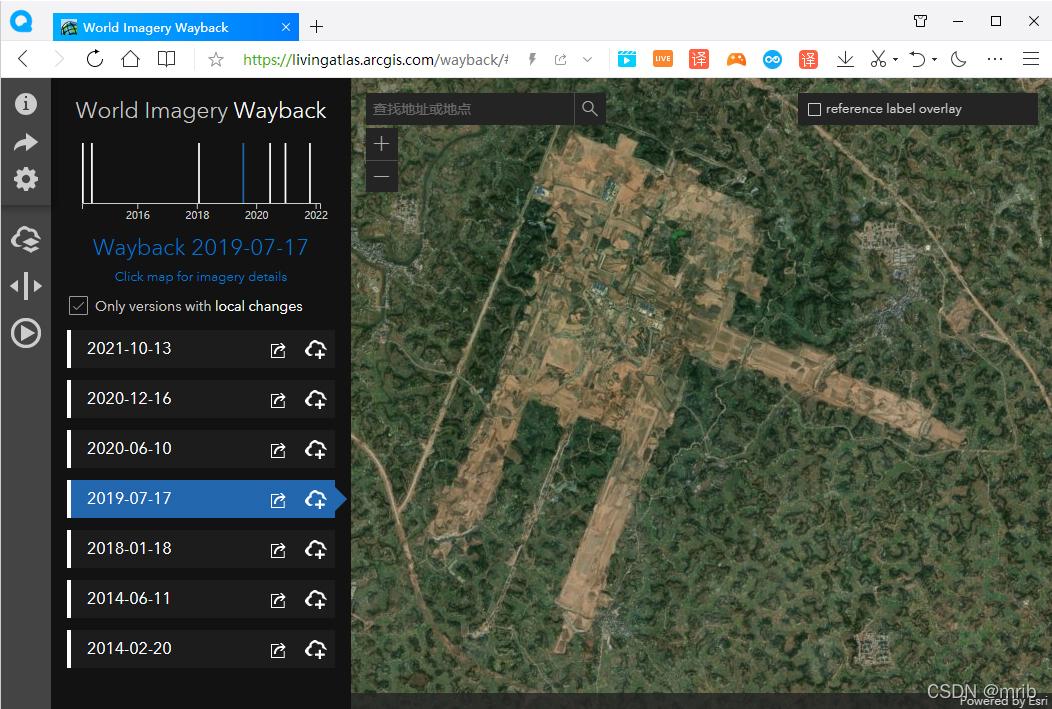Image resolution: width=1052 pixels, height=709 pixels.
Task: Toggle Only versions with local changes checkbox
Action: [x=78, y=306]
